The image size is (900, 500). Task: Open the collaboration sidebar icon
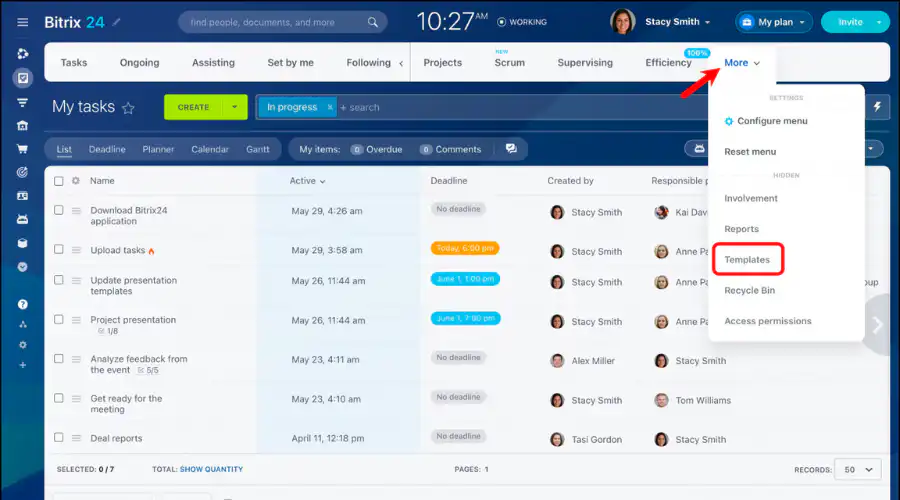coord(22,53)
